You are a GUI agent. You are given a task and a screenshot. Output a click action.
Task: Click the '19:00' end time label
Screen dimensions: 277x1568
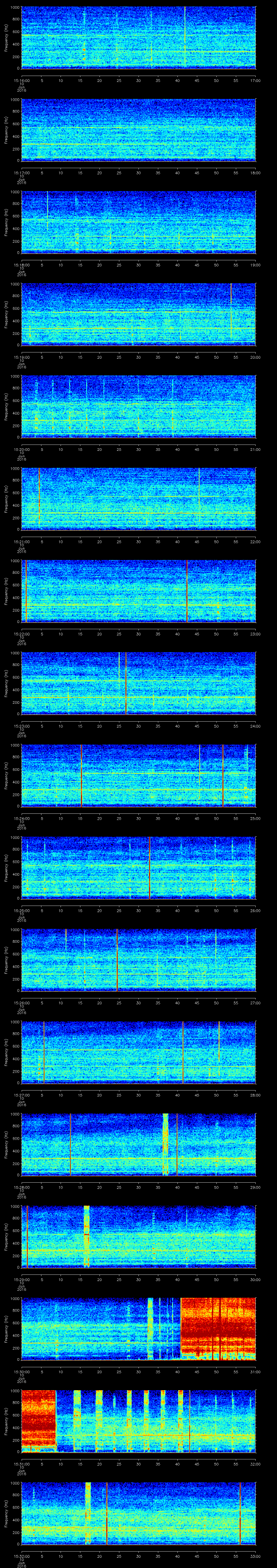pyautogui.click(x=255, y=265)
